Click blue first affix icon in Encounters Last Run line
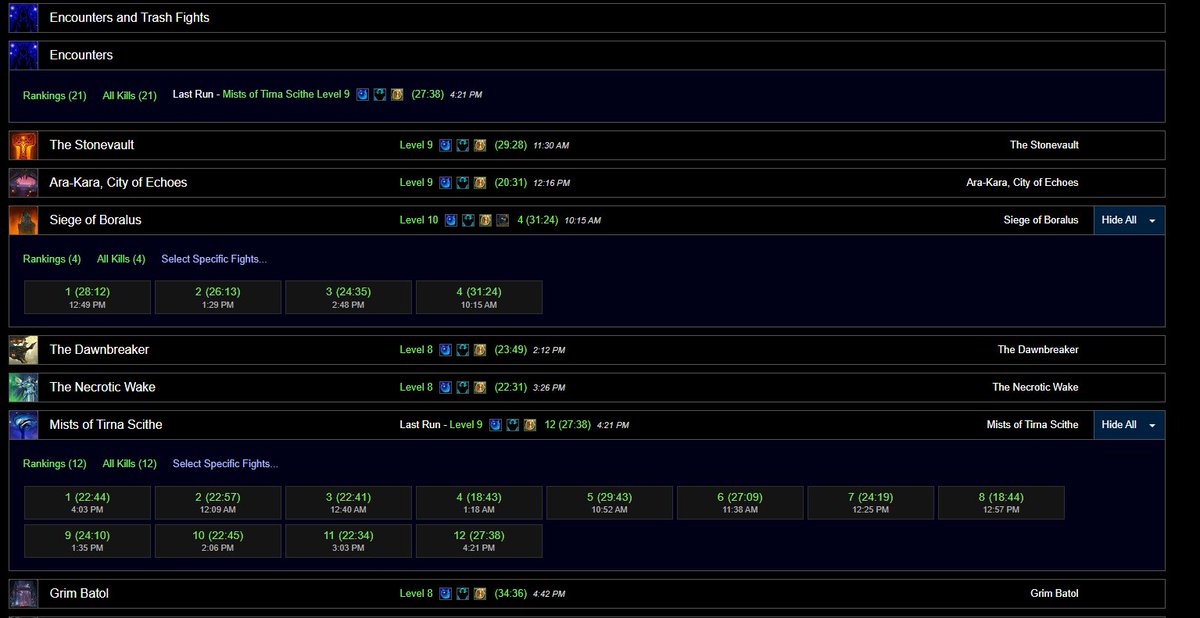The width and height of the screenshot is (1200, 618). 362,94
